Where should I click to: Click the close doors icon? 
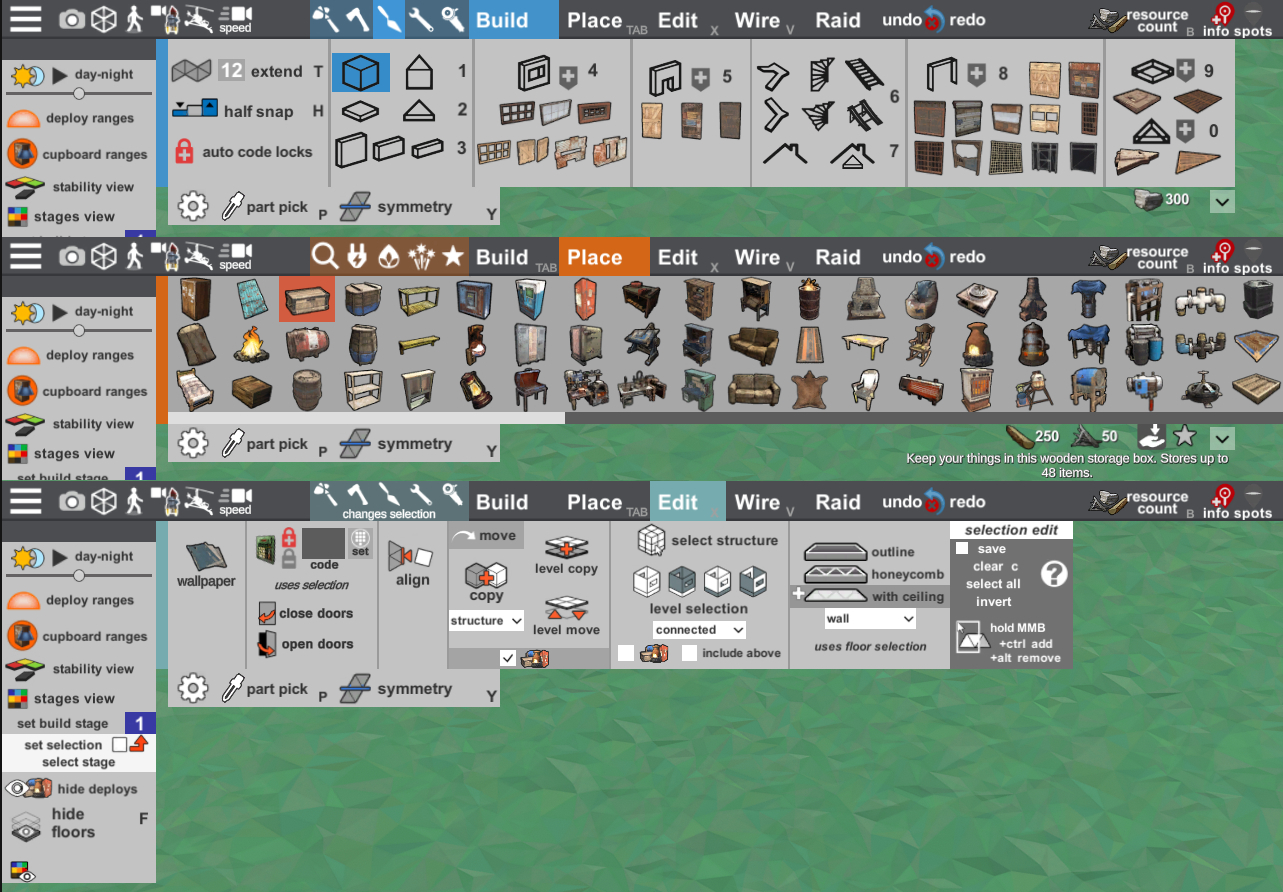click(x=267, y=613)
